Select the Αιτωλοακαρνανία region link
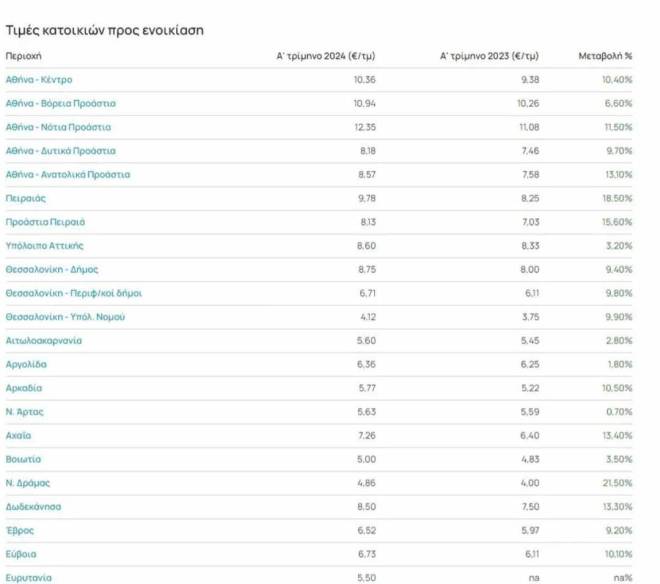The image size is (660, 584). (x=44, y=341)
